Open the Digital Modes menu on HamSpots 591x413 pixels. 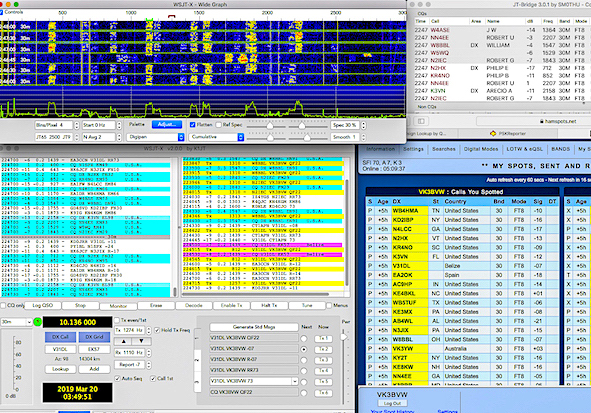[x=481, y=149]
